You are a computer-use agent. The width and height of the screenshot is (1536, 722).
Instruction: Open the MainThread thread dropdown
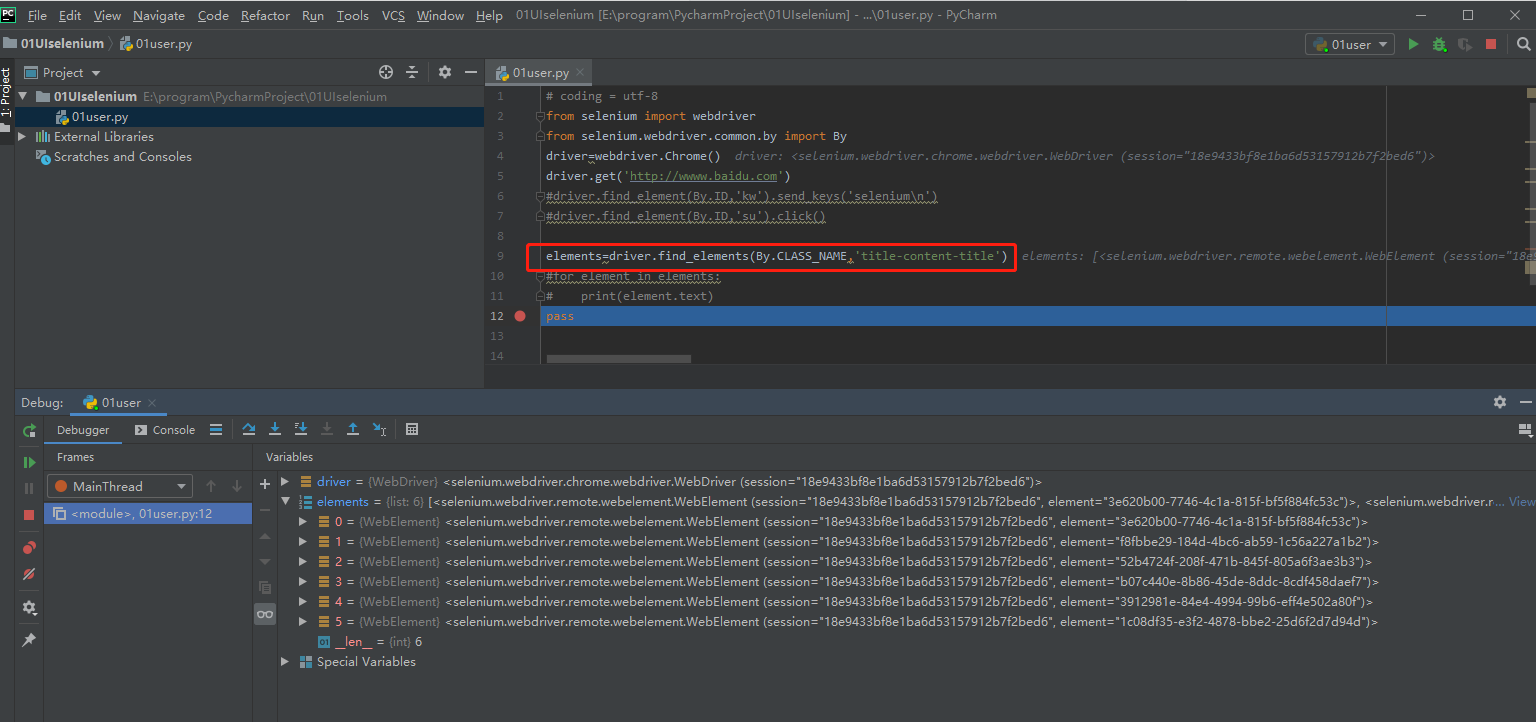119,486
